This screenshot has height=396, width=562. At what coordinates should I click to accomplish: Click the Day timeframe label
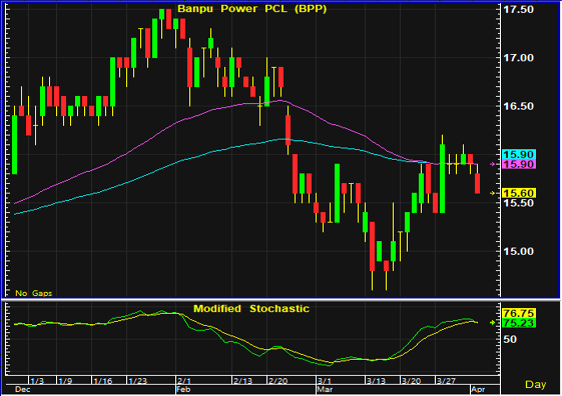(535, 385)
